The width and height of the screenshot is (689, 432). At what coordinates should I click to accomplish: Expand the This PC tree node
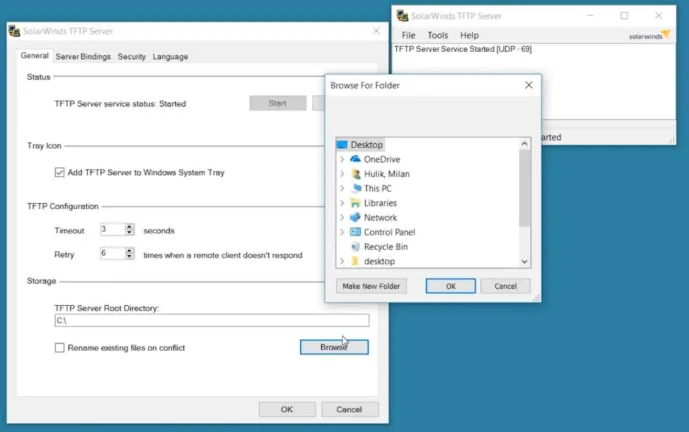(342, 188)
